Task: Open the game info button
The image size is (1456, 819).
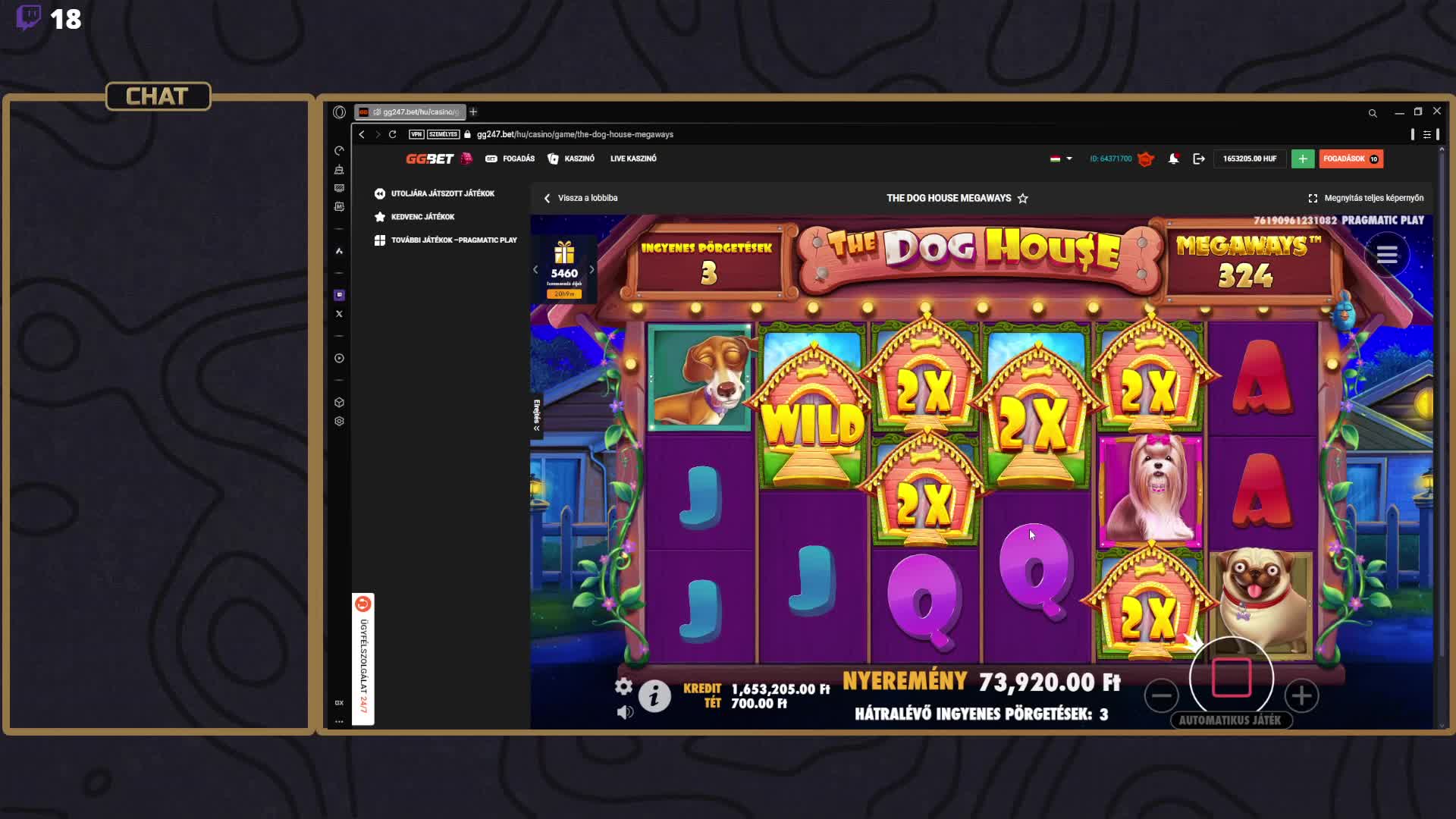Action: click(x=654, y=696)
